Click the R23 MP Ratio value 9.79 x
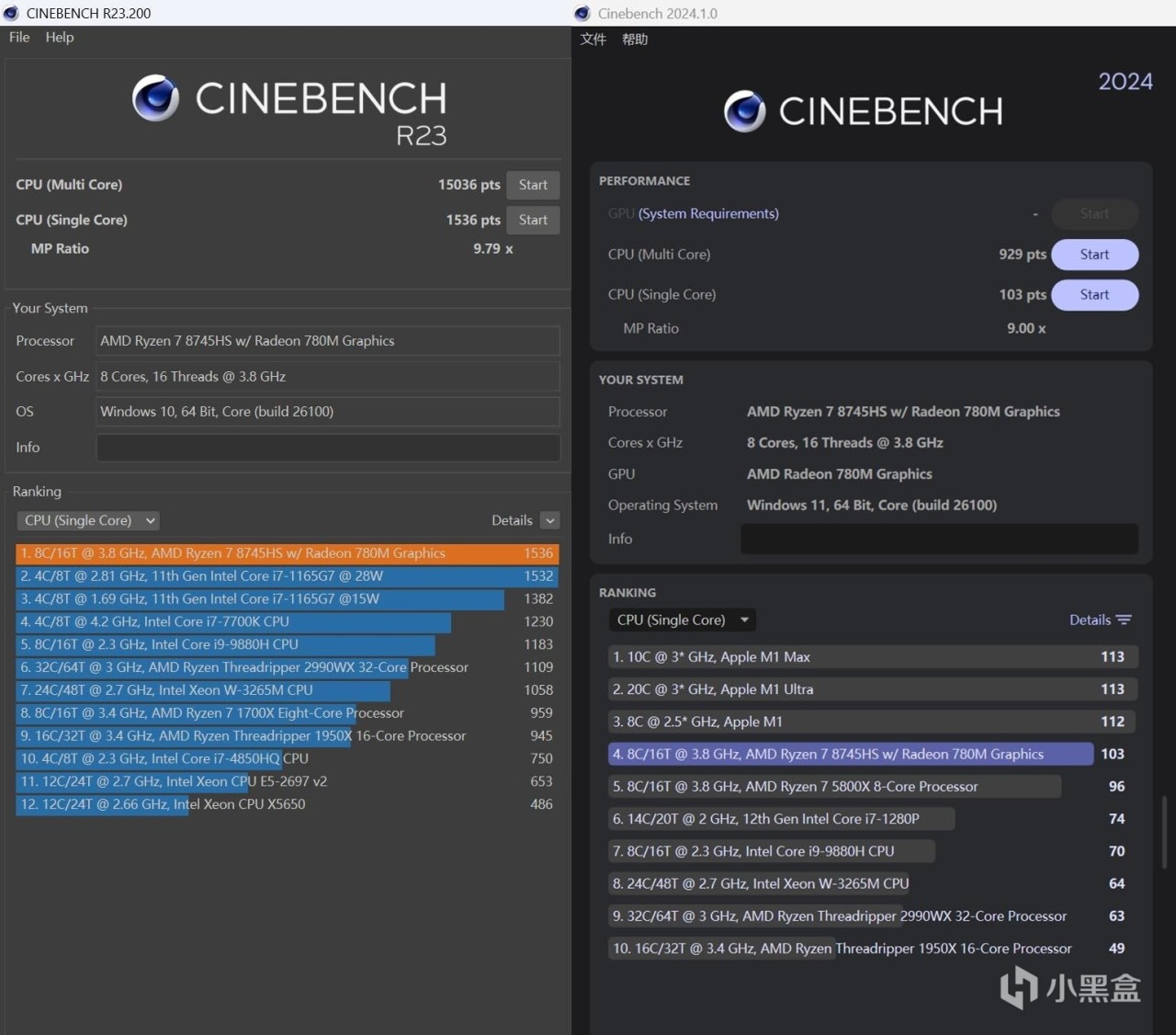Screen dimensions: 1176x1035 coord(493,249)
